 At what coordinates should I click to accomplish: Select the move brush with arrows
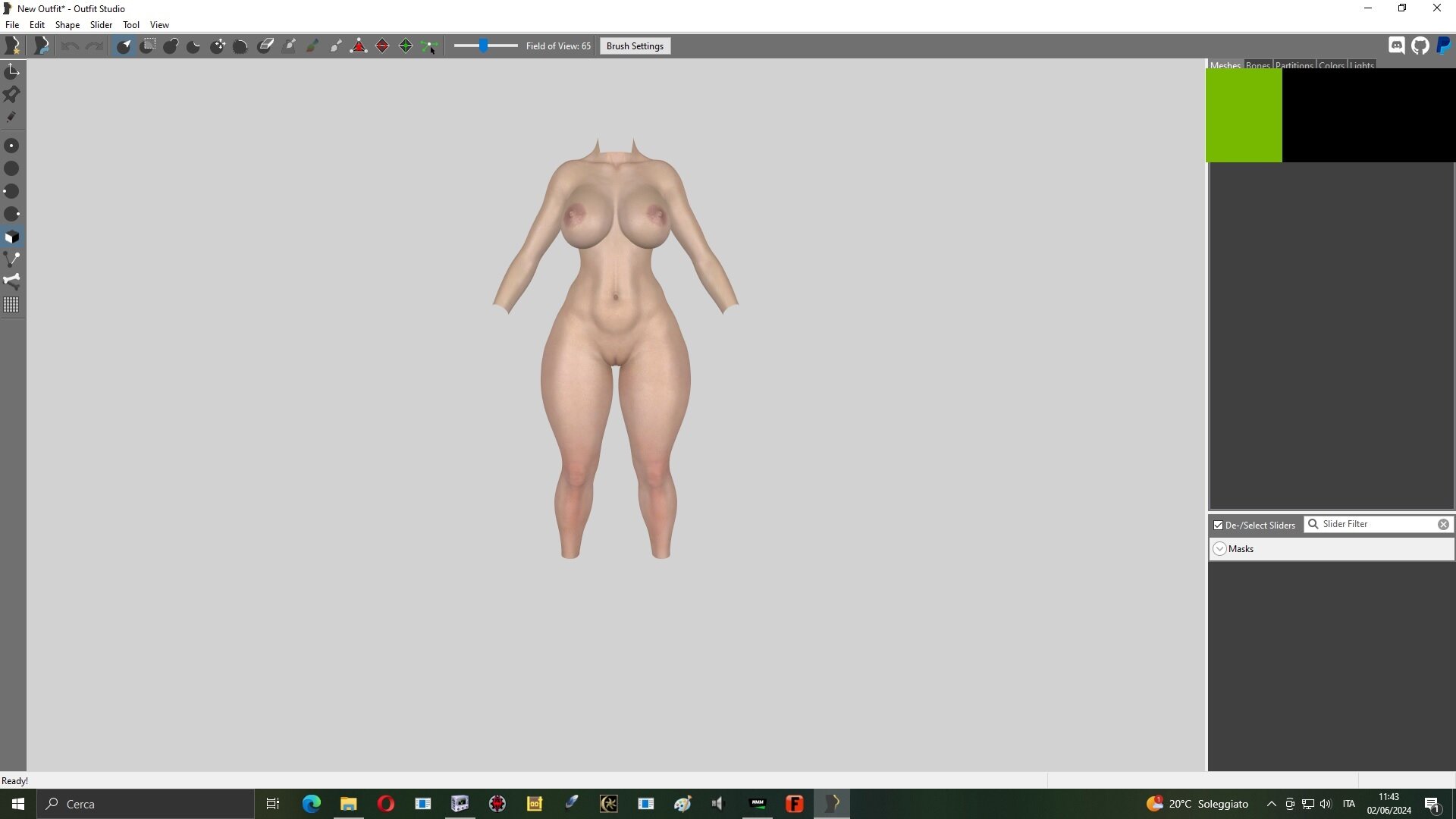tap(218, 45)
